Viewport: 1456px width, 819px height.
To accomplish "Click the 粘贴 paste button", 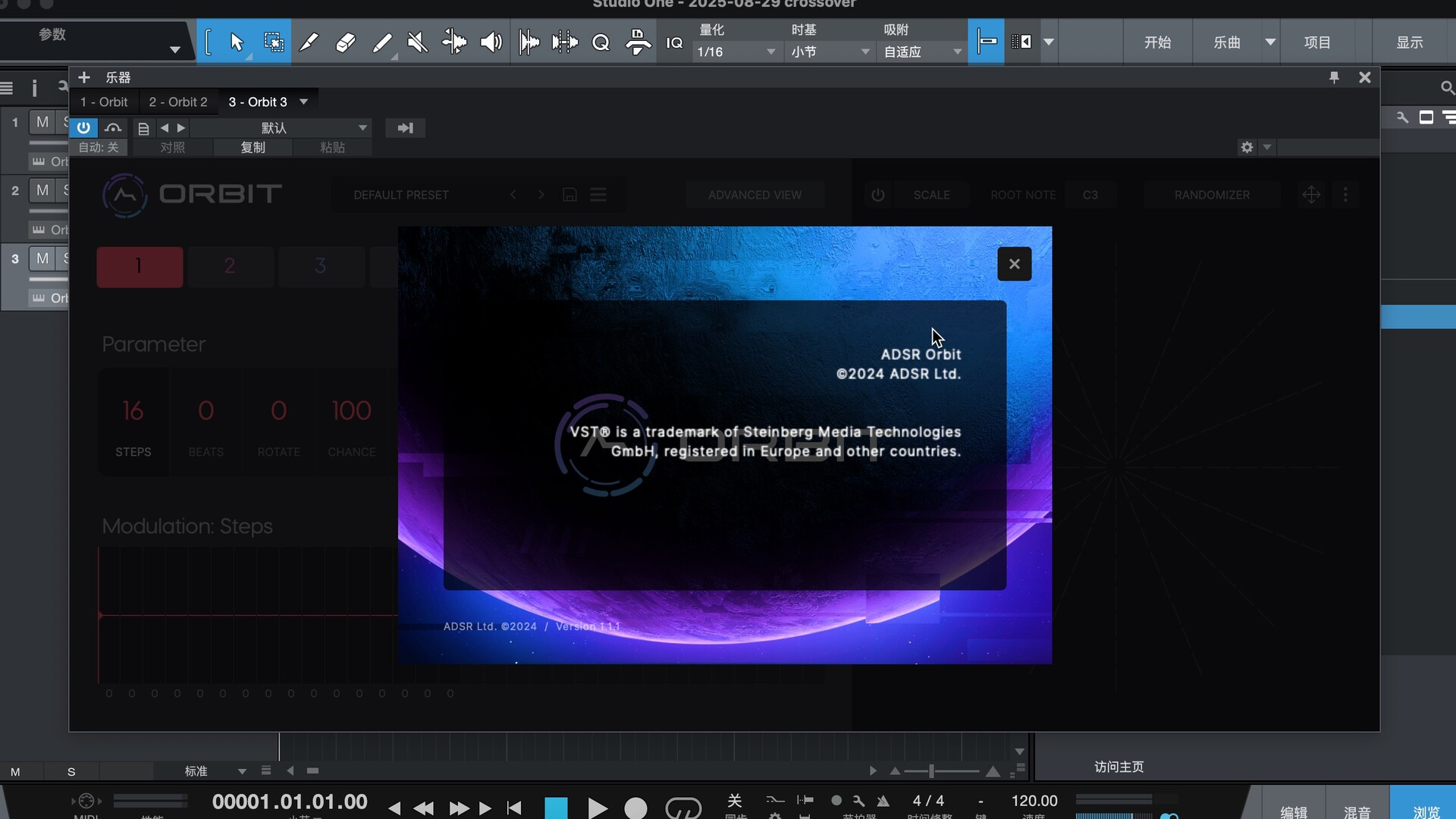I will 332,147.
